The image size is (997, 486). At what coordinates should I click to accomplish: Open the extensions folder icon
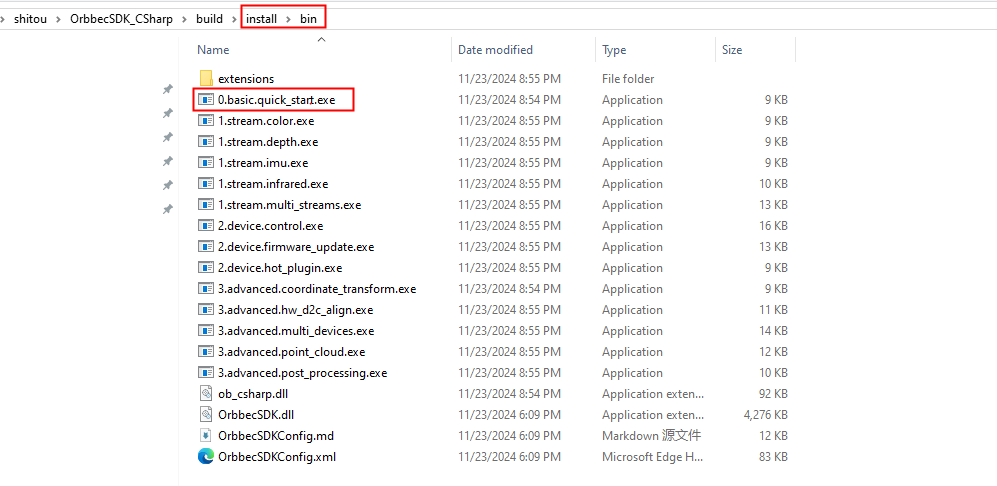(x=205, y=78)
